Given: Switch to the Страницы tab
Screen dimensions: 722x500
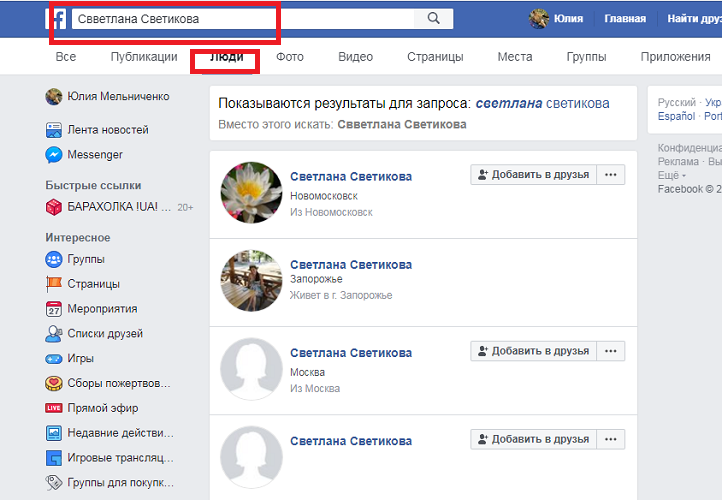Looking at the screenshot, I should pyautogui.click(x=435, y=57).
